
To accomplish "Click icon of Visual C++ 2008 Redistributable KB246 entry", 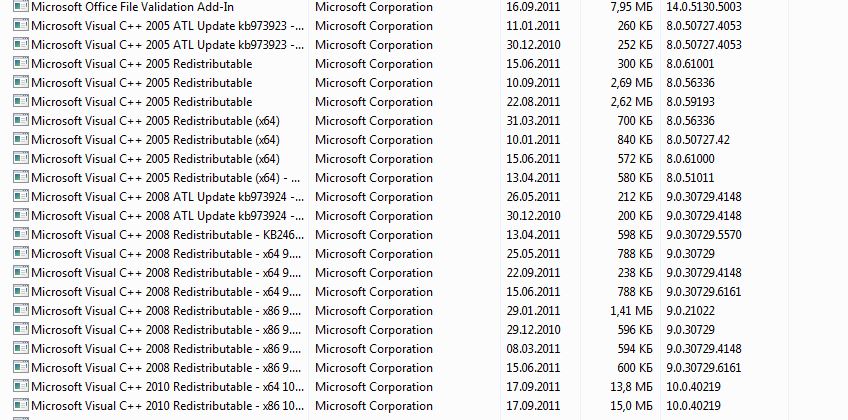I will 20,235.
